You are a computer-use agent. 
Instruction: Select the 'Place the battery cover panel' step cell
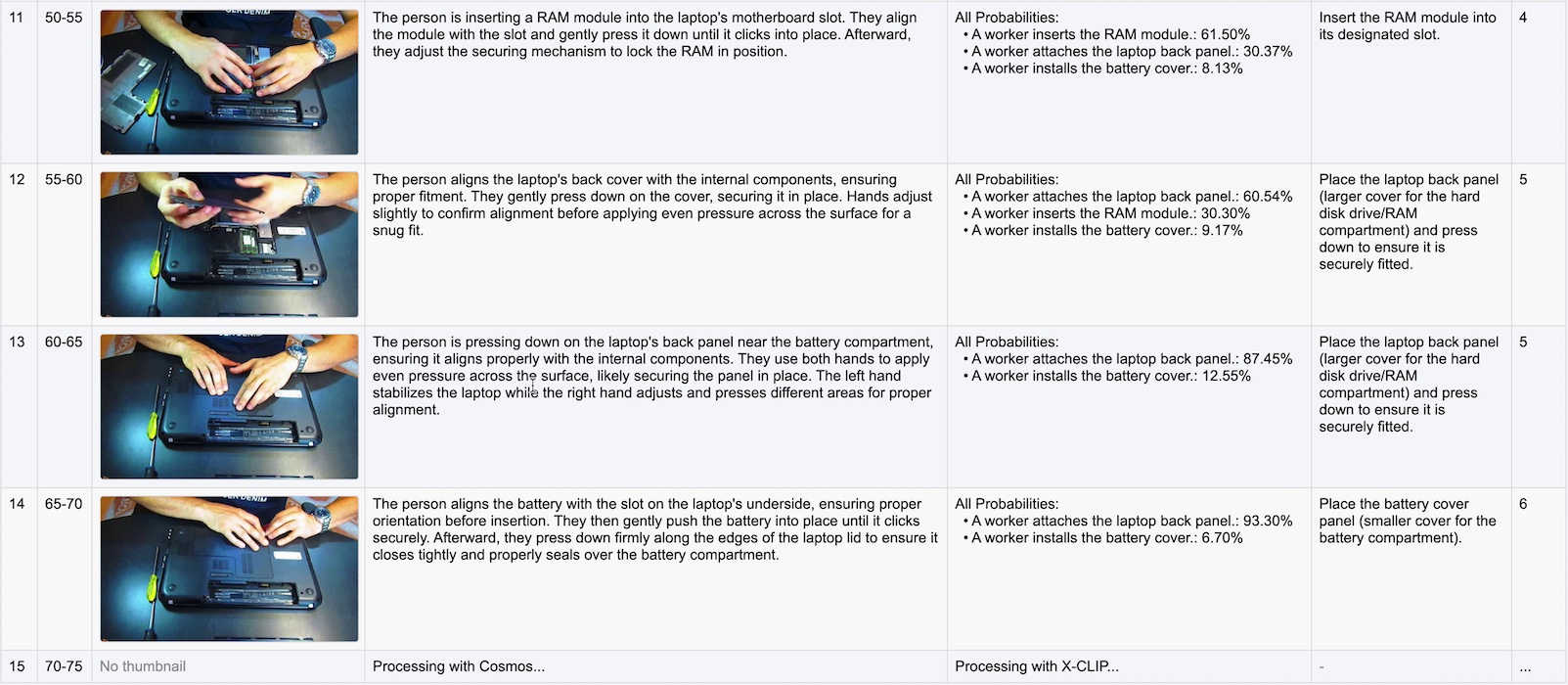1407,522
